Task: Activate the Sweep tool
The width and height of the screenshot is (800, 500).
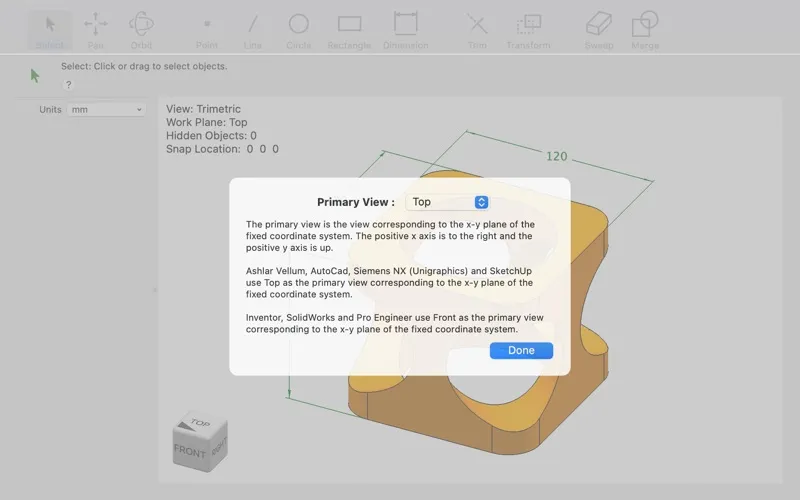Action: [x=599, y=31]
